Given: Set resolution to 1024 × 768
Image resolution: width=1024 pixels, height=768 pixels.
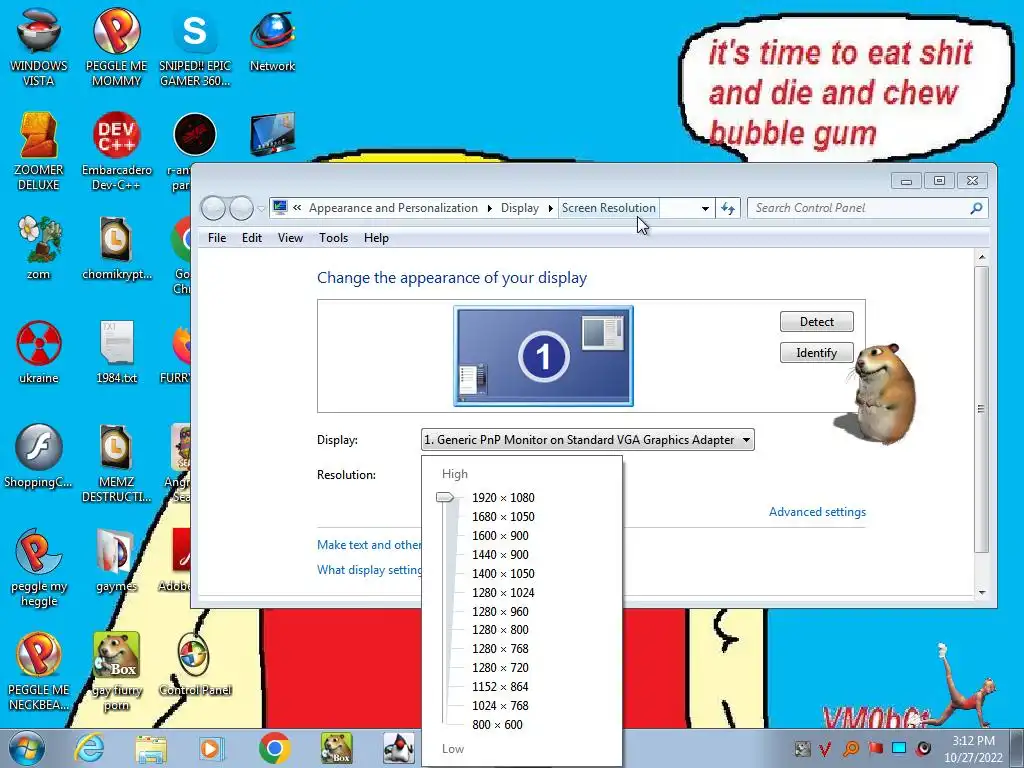Looking at the screenshot, I should [x=500, y=705].
